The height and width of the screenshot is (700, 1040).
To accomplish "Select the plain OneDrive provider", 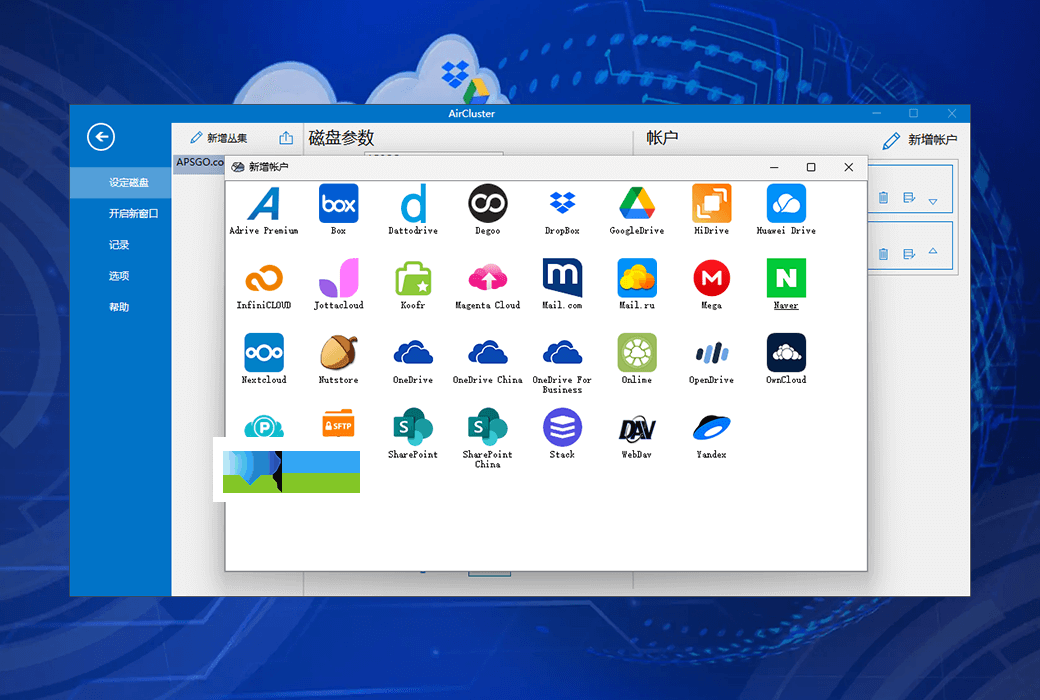I will [413, 360].
